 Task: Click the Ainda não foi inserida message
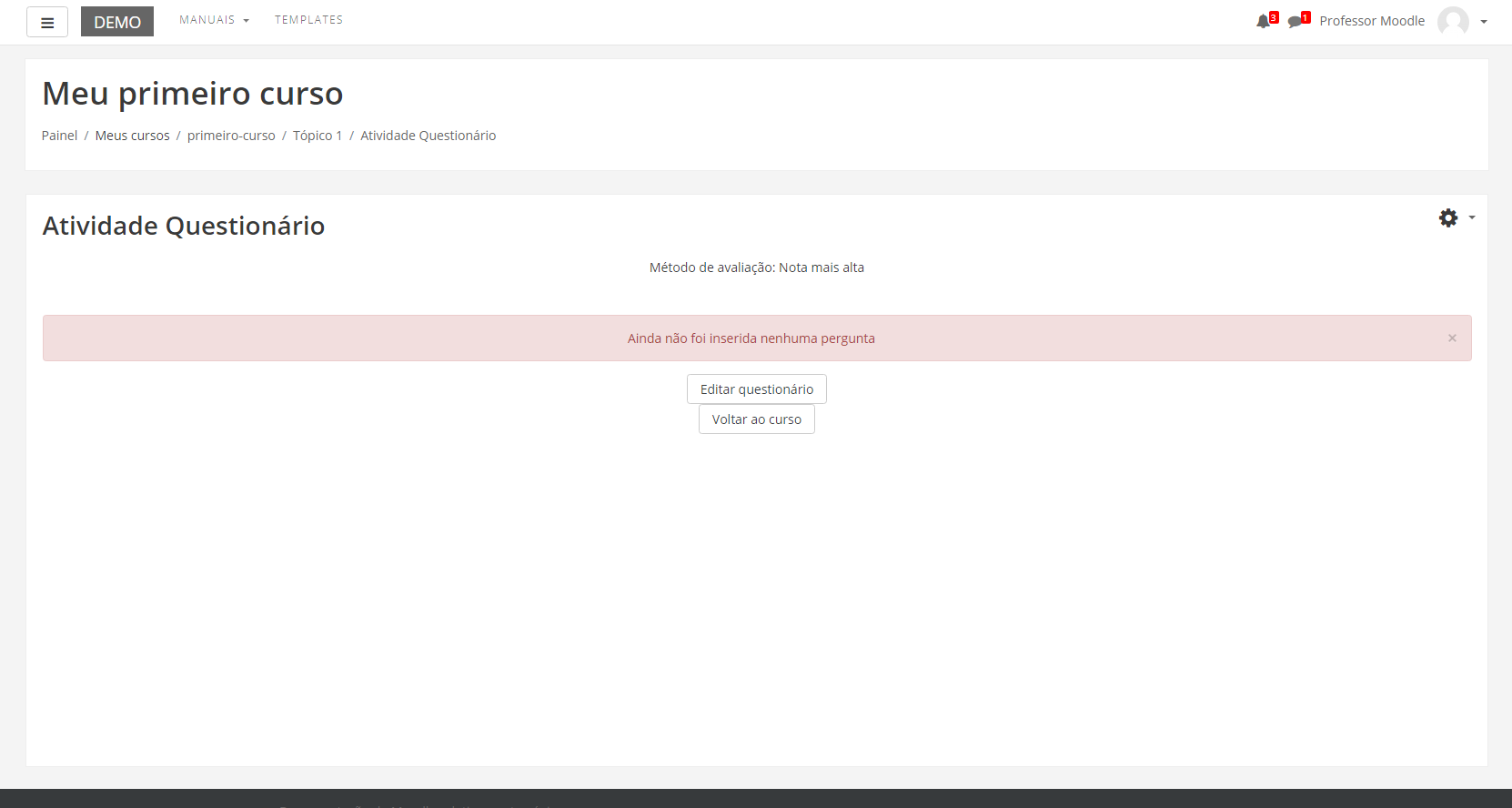(751, 338)
